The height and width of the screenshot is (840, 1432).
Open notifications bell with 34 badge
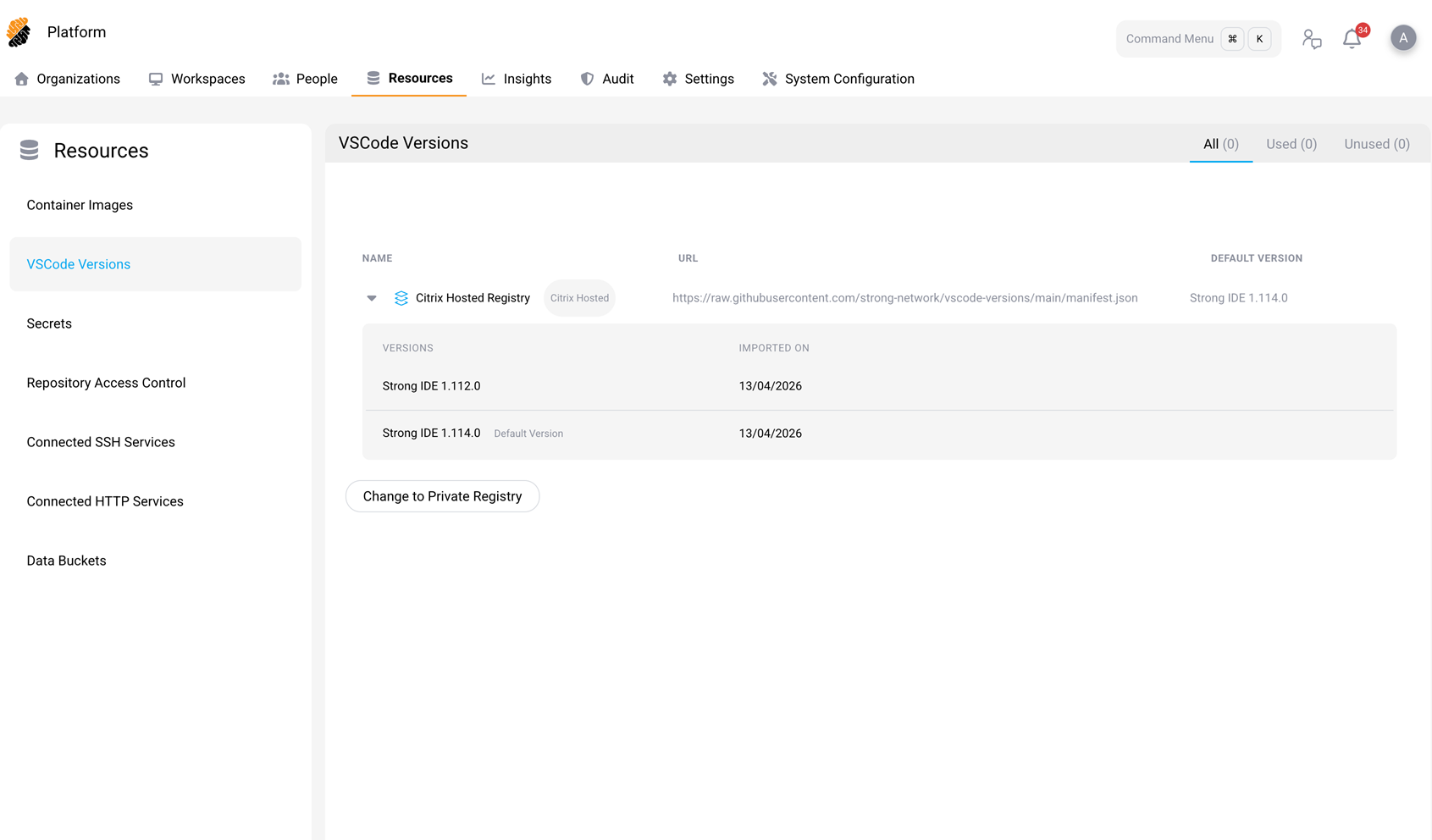coord(1353,38)
